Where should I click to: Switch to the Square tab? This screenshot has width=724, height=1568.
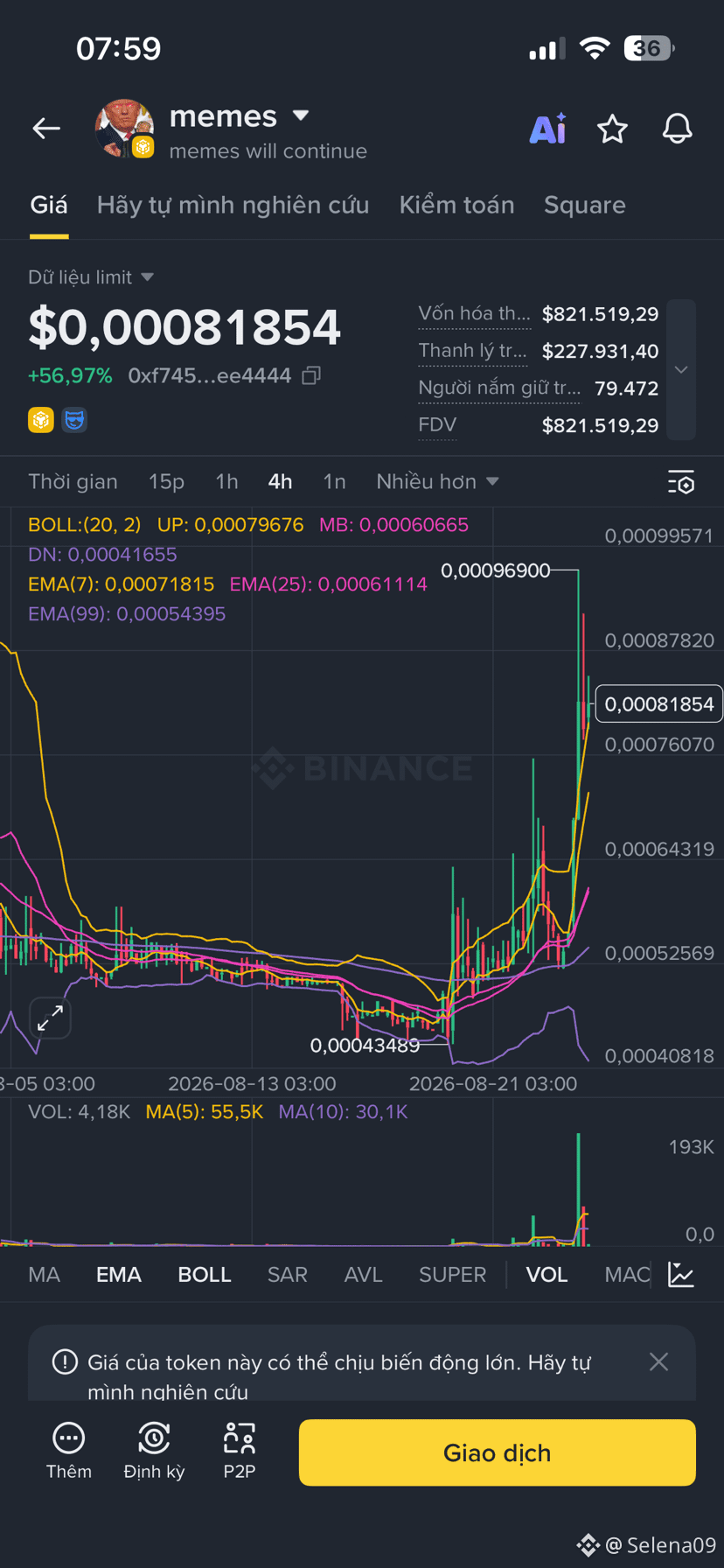(585, 205)
